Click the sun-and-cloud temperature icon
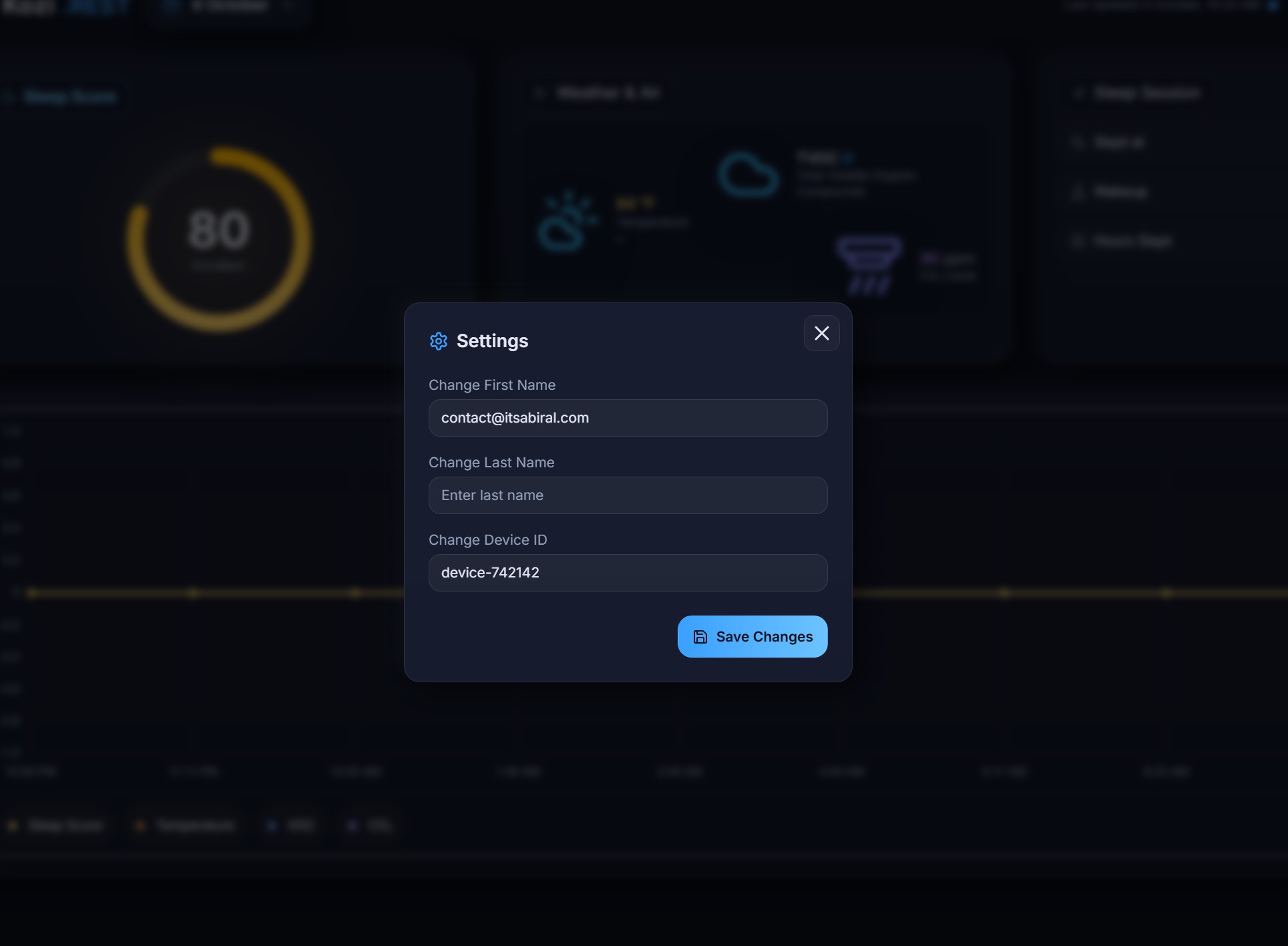1288x946 pixels. coord(568,222)
